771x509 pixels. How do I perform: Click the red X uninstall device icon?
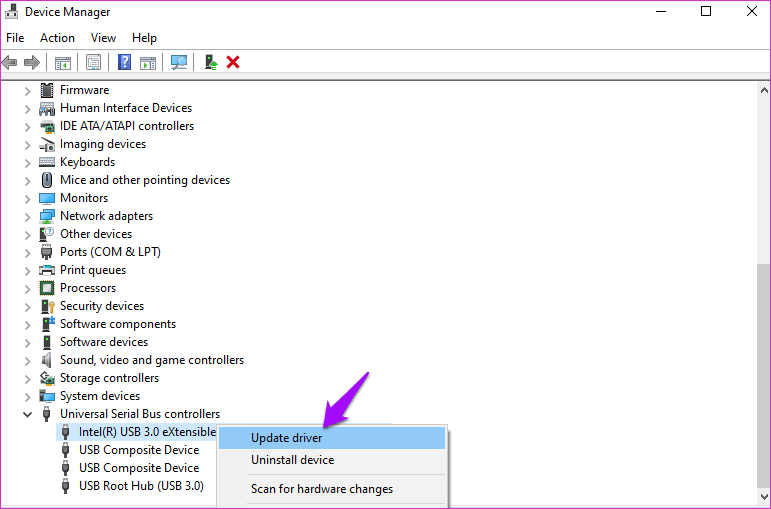coord(233,62)
